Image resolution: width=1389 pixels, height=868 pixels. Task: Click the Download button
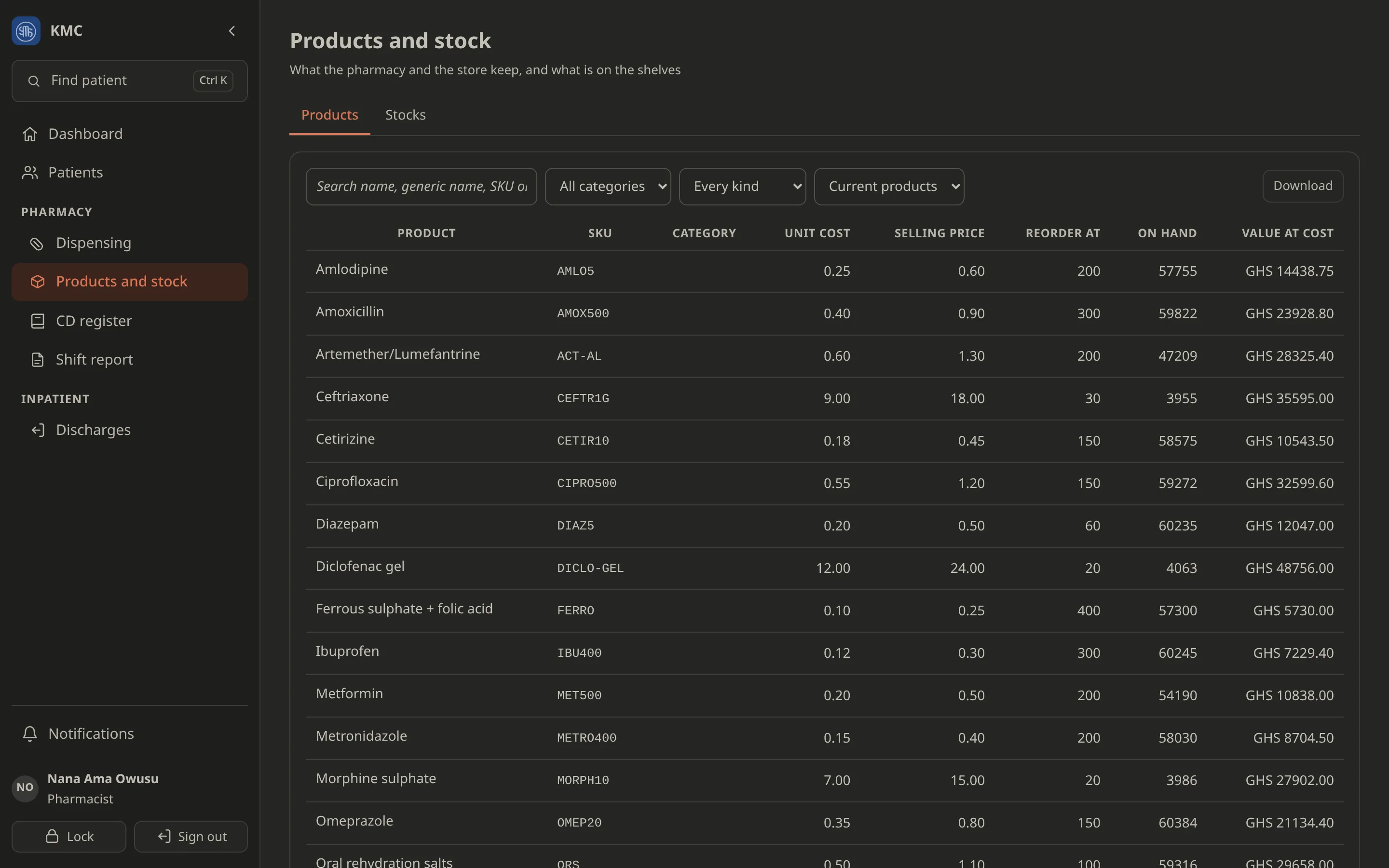1302,186
